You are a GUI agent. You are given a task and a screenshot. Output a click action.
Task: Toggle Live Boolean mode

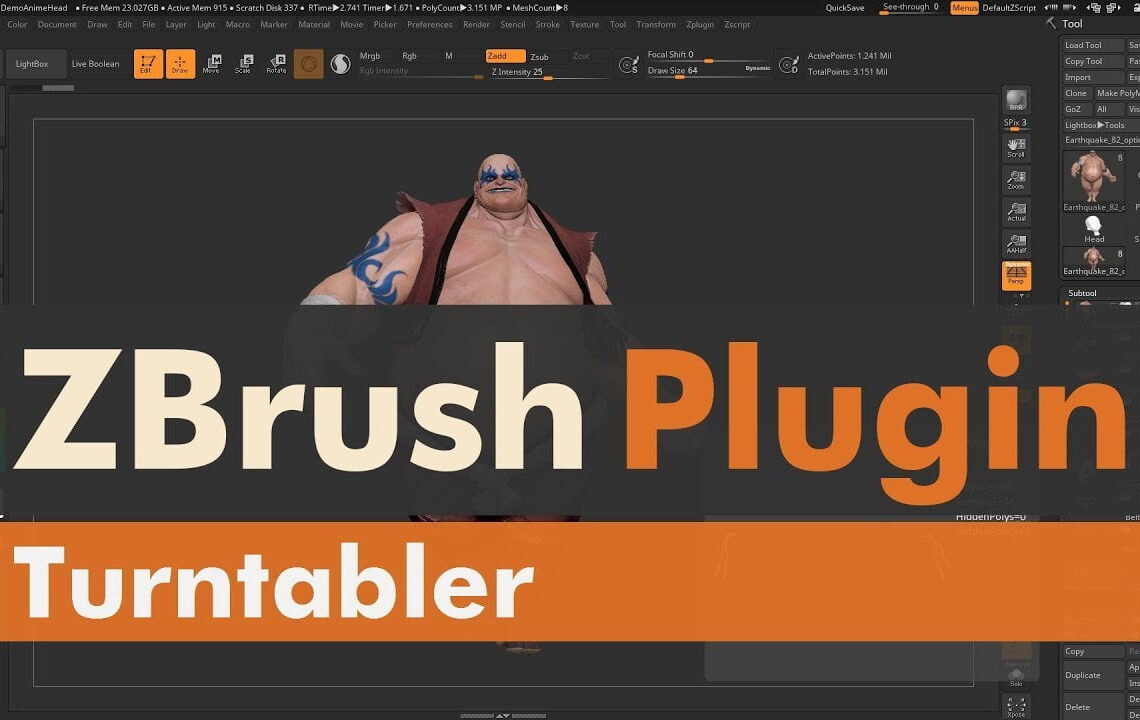pyautogui.click(x=94, y=63)
